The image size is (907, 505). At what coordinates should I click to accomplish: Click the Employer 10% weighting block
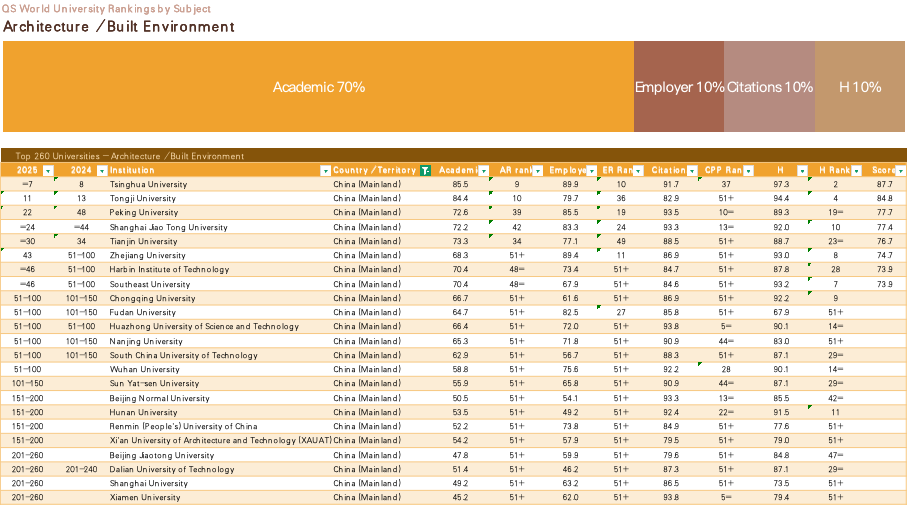pyautogui.click(x=679, y=87)
